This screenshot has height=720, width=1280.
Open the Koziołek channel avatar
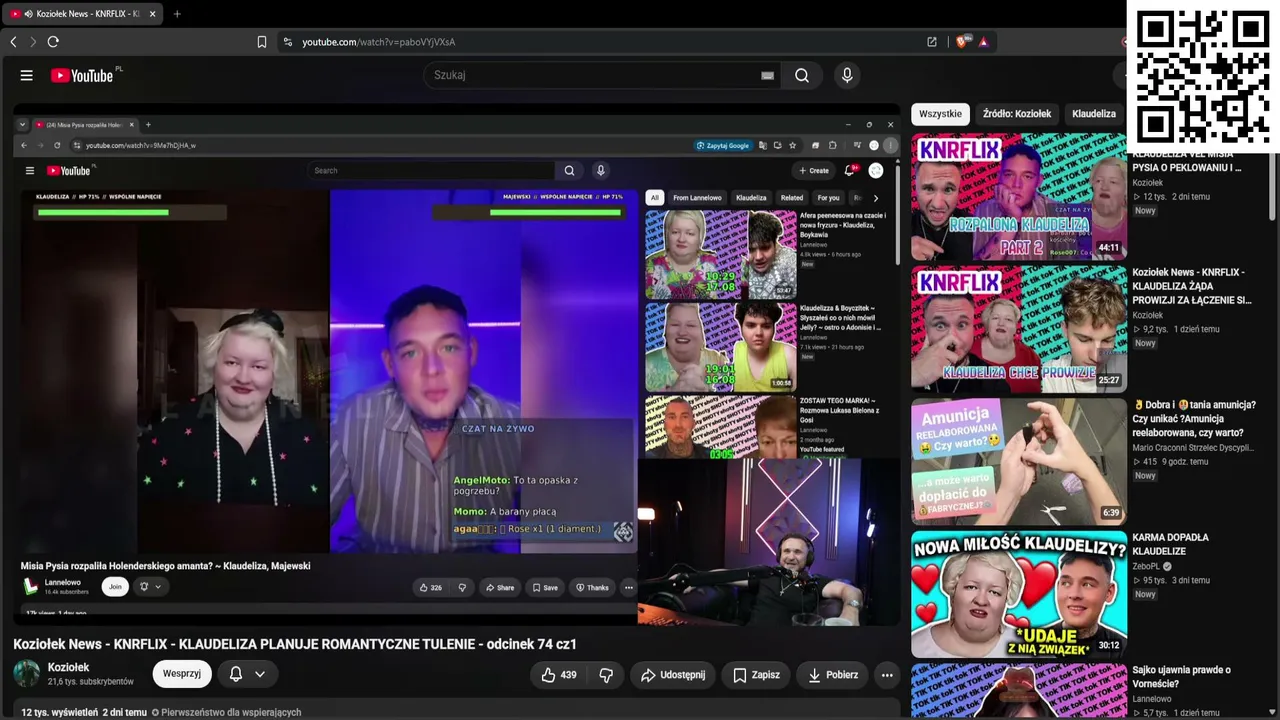(x=27, y=674)
